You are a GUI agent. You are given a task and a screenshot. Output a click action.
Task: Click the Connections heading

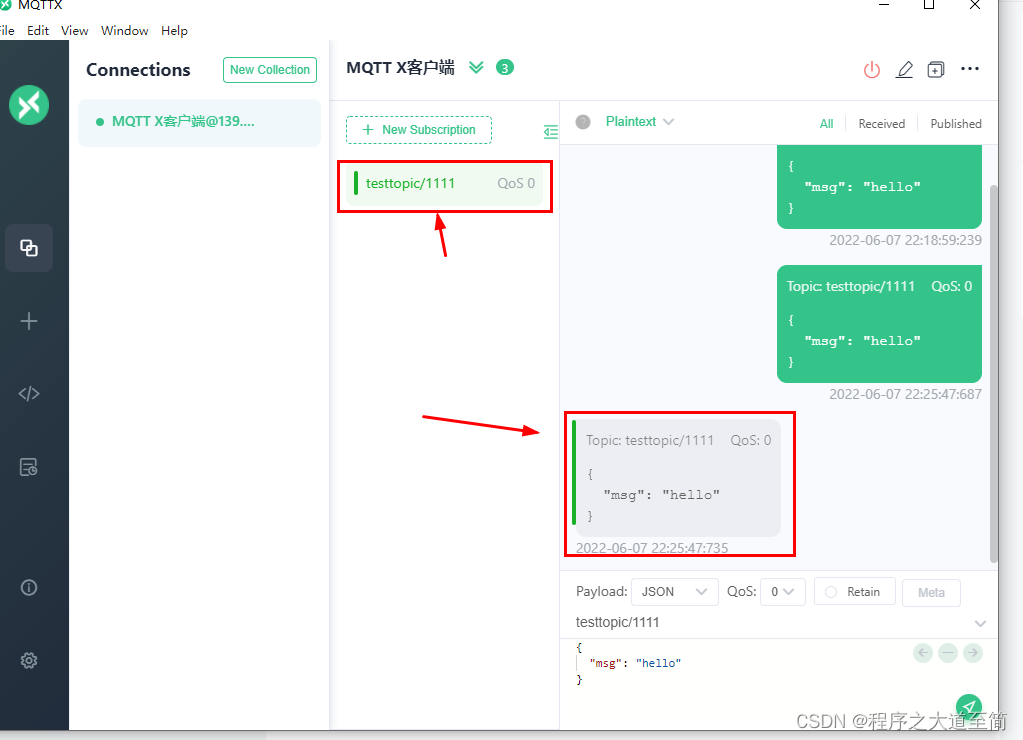(x=138, y=70)
